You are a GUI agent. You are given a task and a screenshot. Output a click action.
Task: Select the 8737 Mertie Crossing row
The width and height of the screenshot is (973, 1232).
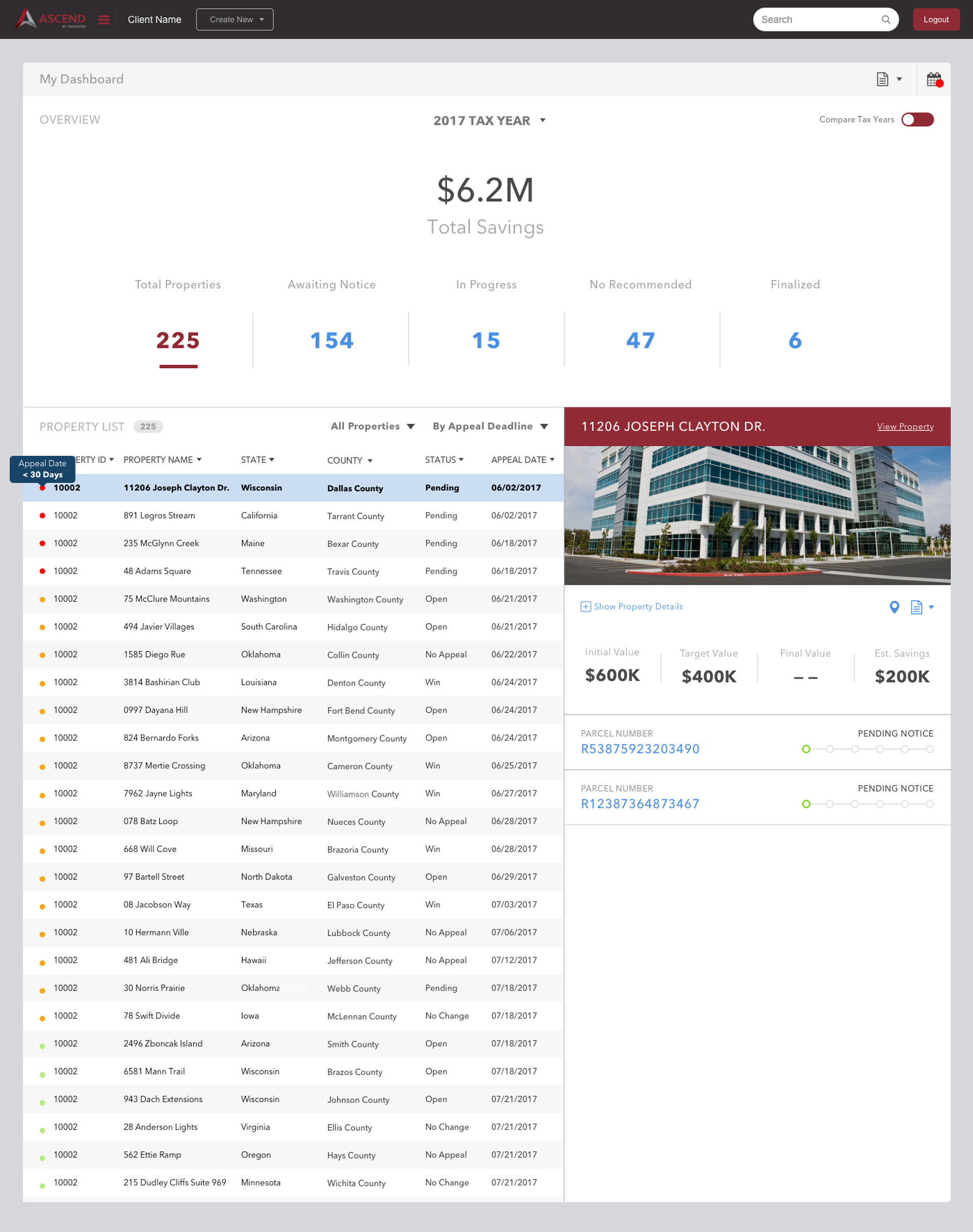pyautogui.click(x=293, y=766)
